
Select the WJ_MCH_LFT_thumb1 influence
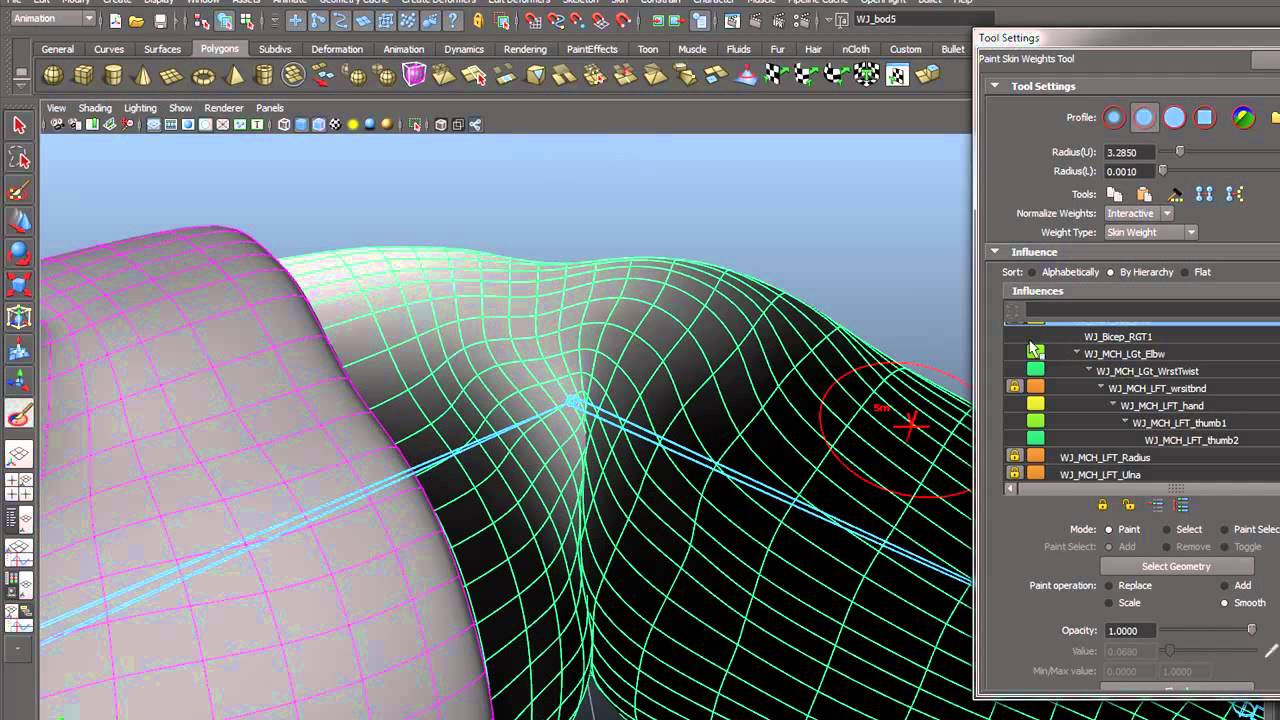point(1179,423)
